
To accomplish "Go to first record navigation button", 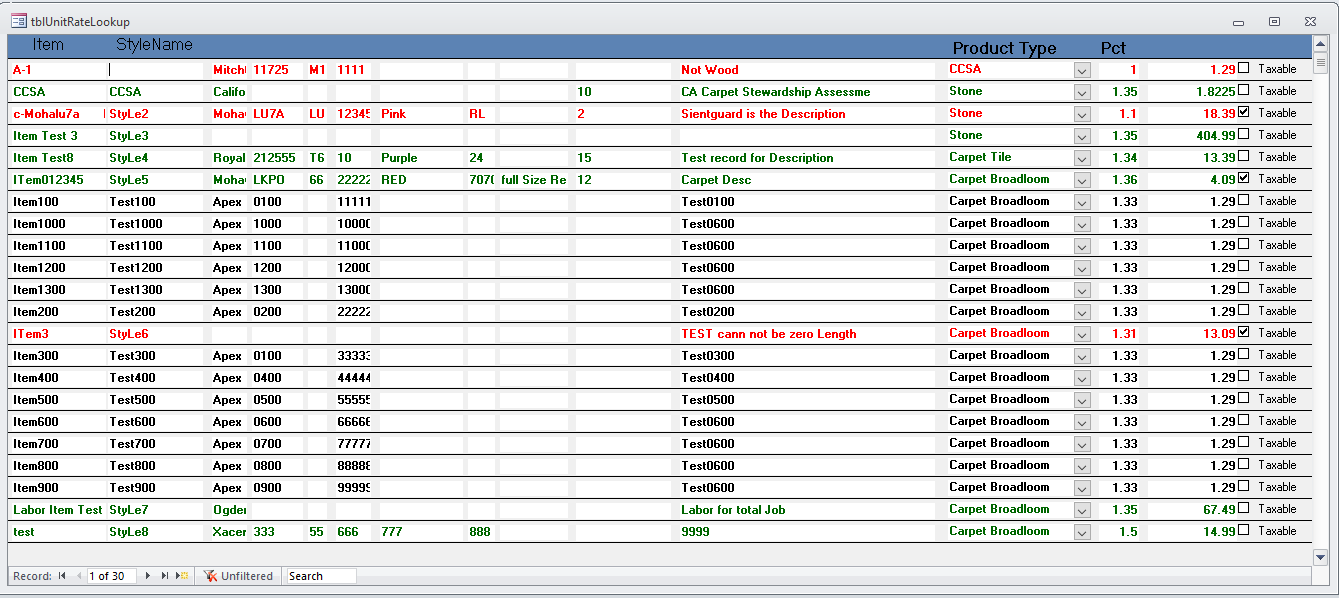I will pos(62,576).
